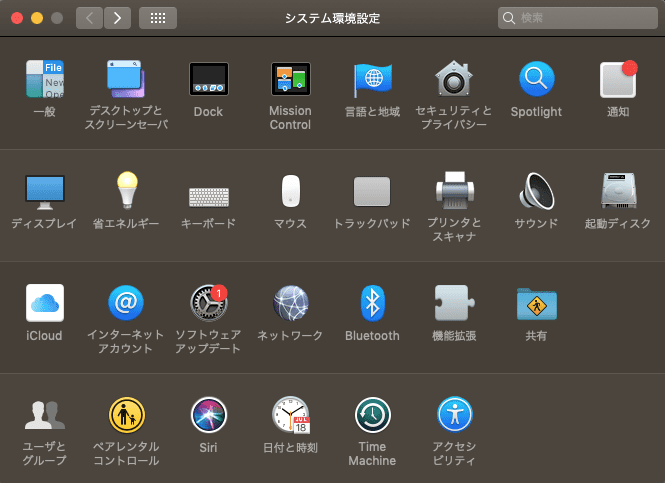The image size is (665, 483).
Task: Open iCloud preferences icon
Action: [x=45, y=303]
